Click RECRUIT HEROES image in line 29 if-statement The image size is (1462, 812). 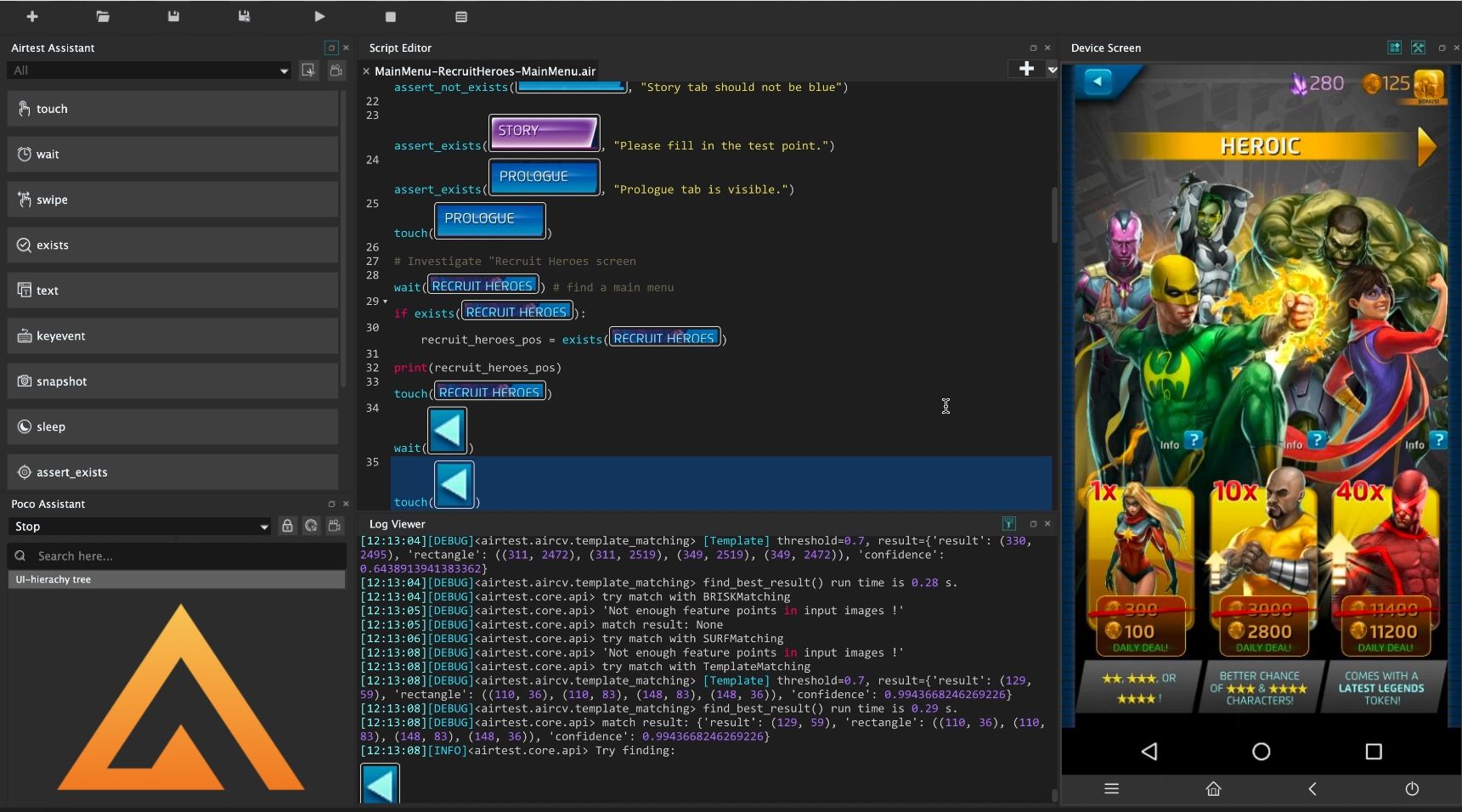pos(516,312)
